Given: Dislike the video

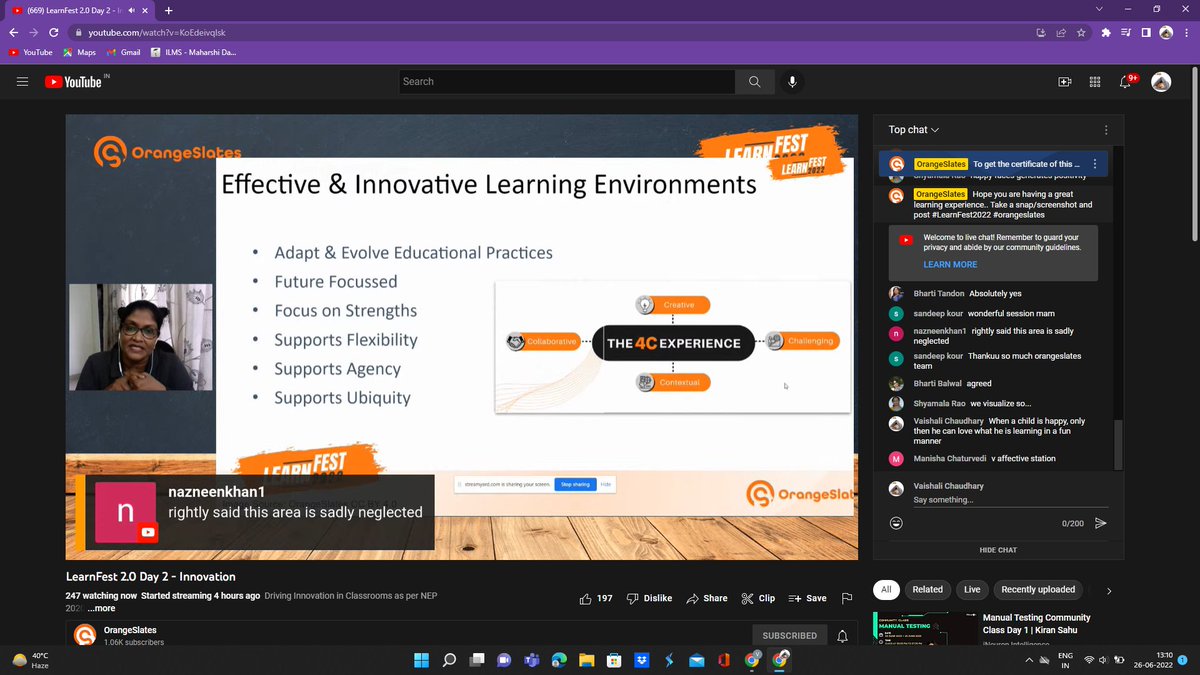Looking at the screenshot, I should (649, 597).
